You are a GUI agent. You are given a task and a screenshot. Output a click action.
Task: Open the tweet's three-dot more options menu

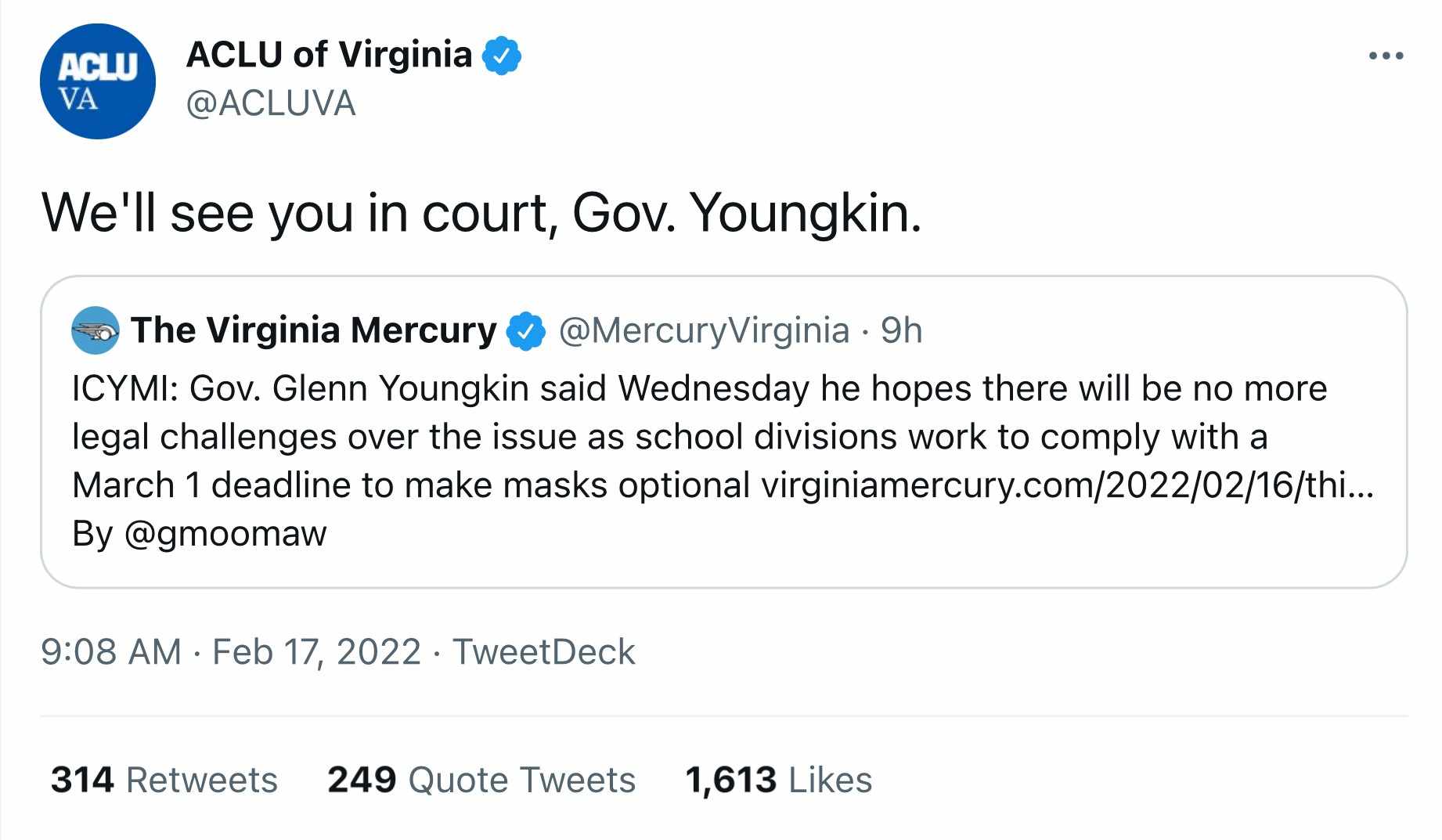(x=1386, y=56)
